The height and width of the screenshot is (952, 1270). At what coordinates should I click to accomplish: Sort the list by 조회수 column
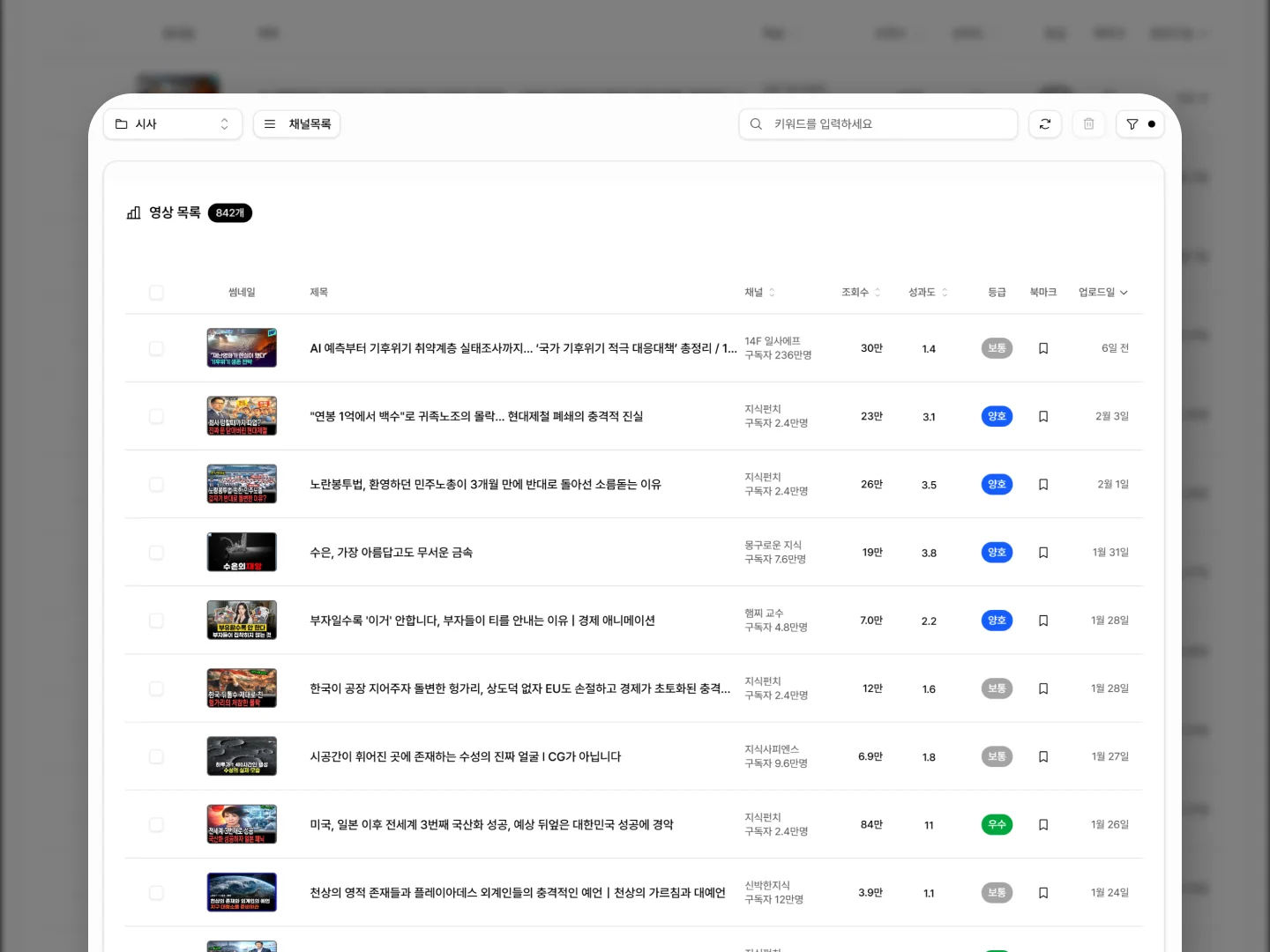[861, 293]
